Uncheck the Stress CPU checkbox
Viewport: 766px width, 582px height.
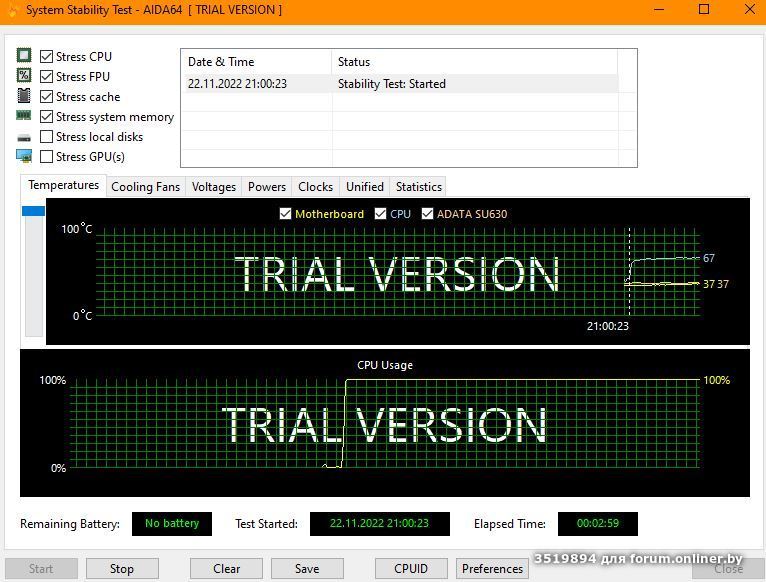tap(46, 57)
